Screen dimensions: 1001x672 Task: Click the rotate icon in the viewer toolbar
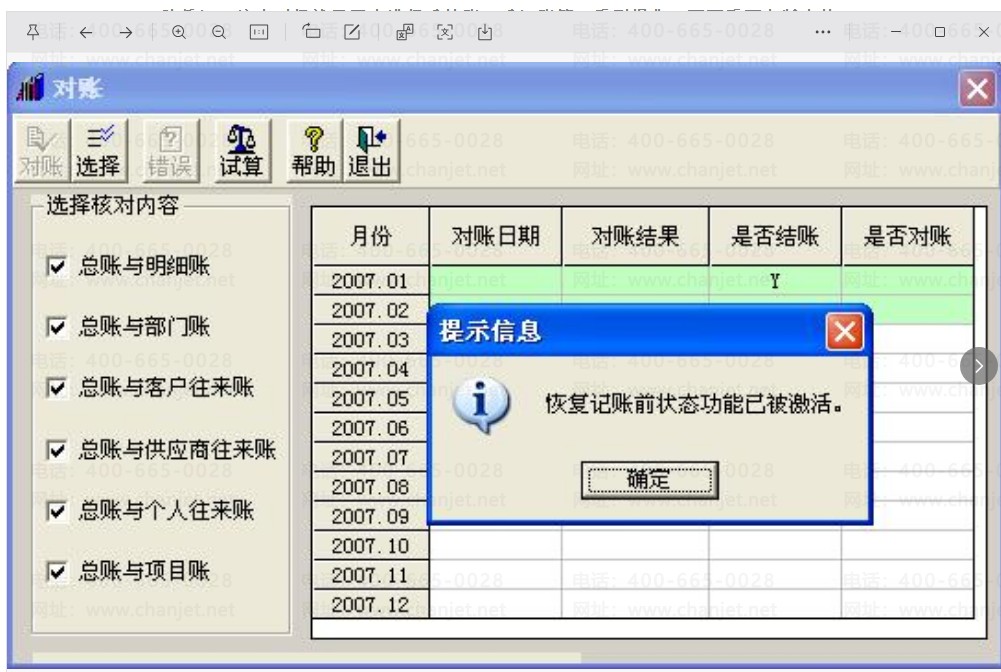coord(312,31)
